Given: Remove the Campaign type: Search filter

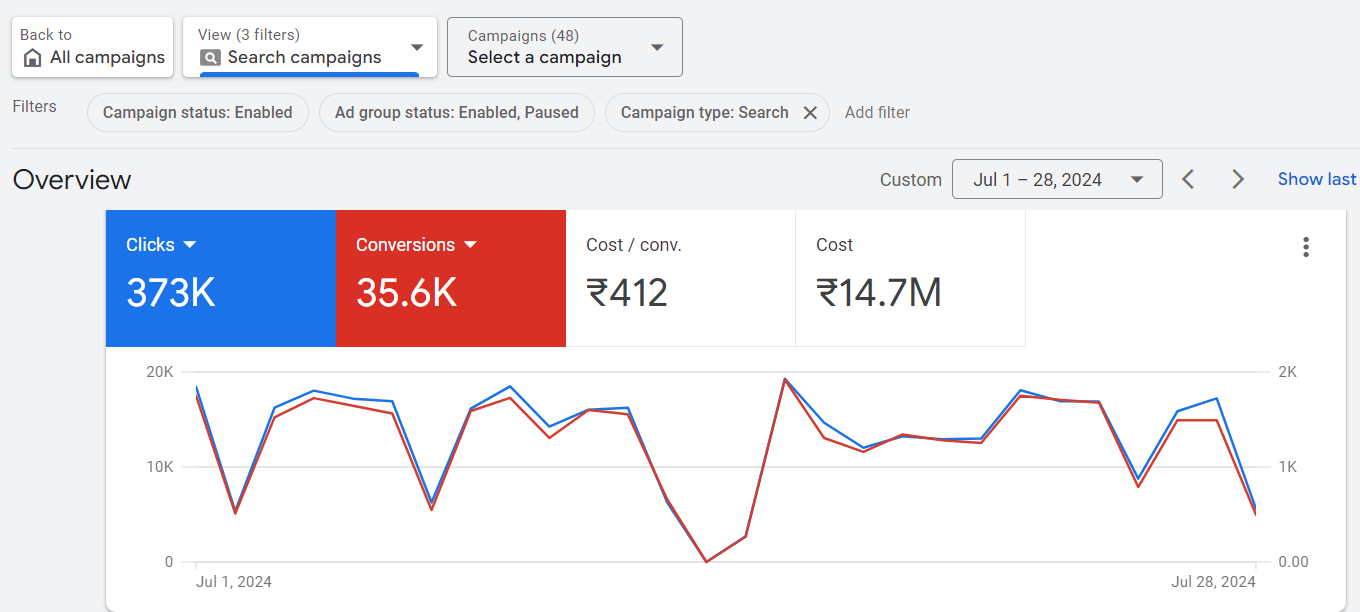Looking at the screenshot, I should pos(810,113).
